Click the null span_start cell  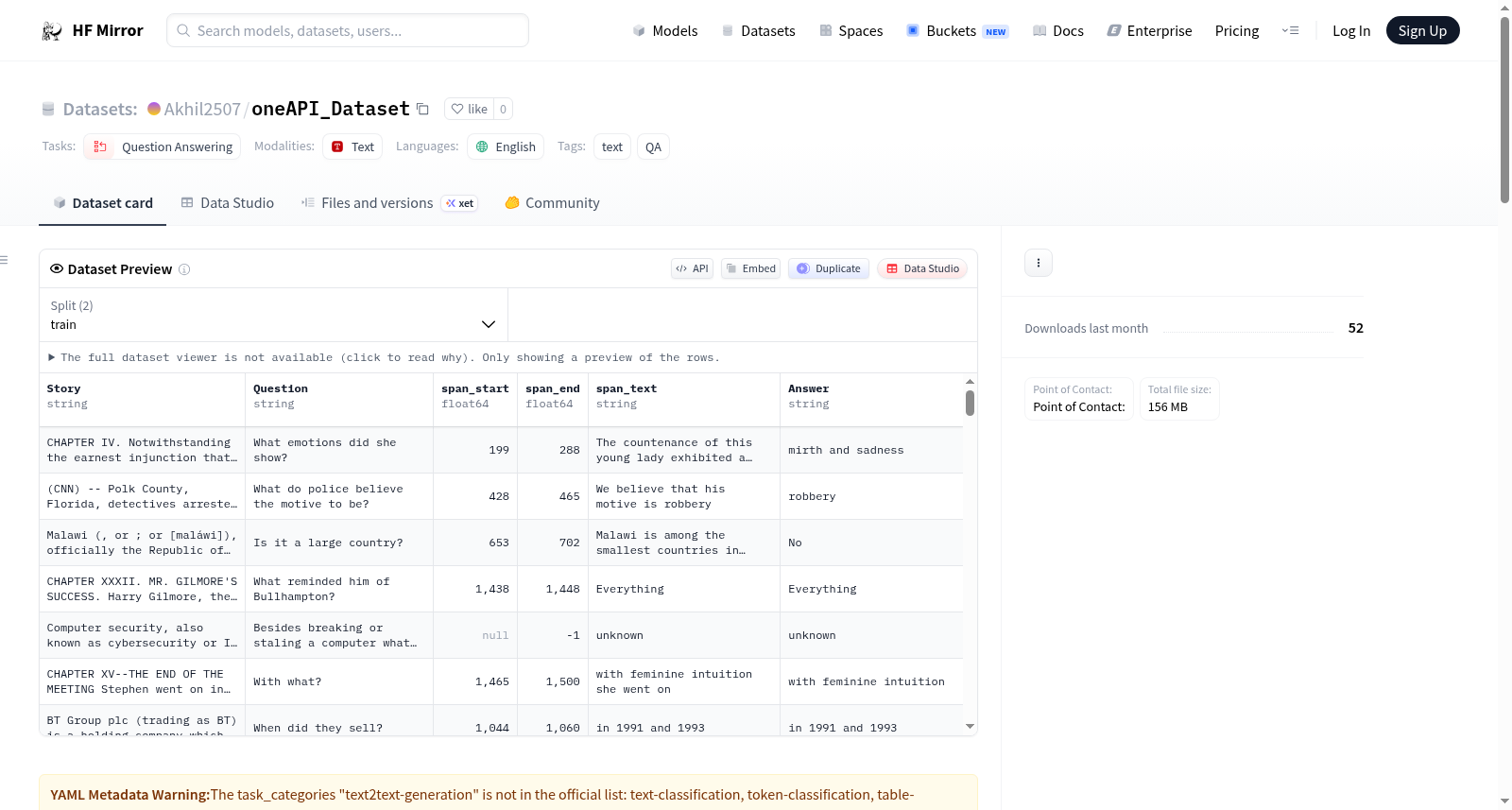coord(475,636)
